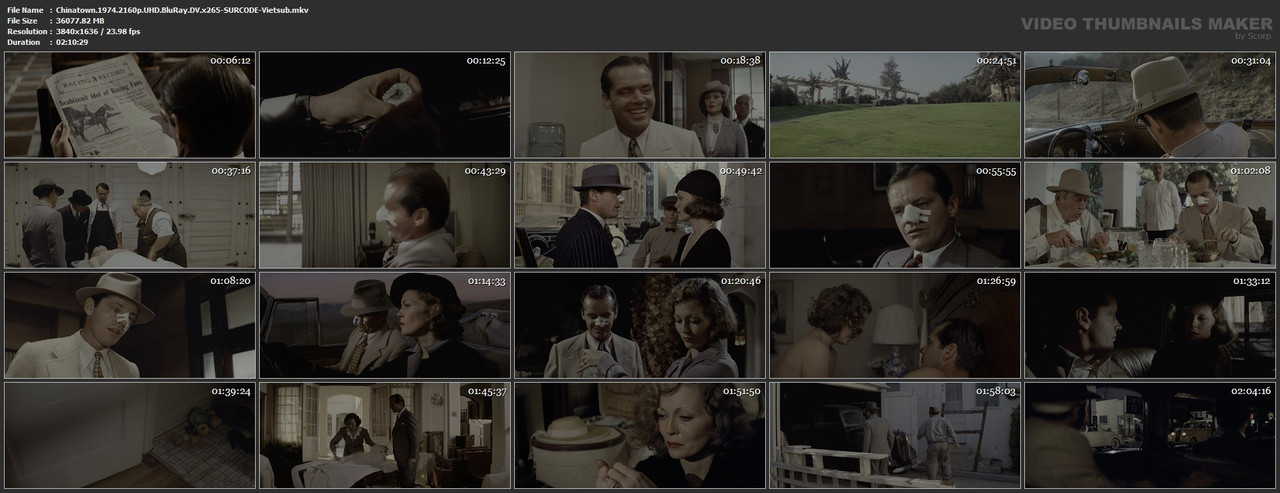Select the thumbnail timestamped 00:06:12

(130, 105)
